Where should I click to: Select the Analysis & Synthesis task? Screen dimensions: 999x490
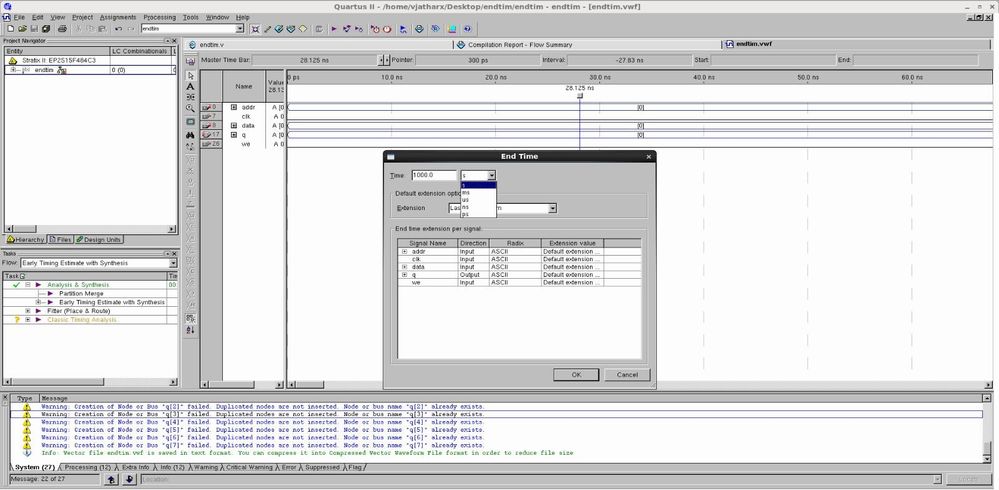pos(78,285)
